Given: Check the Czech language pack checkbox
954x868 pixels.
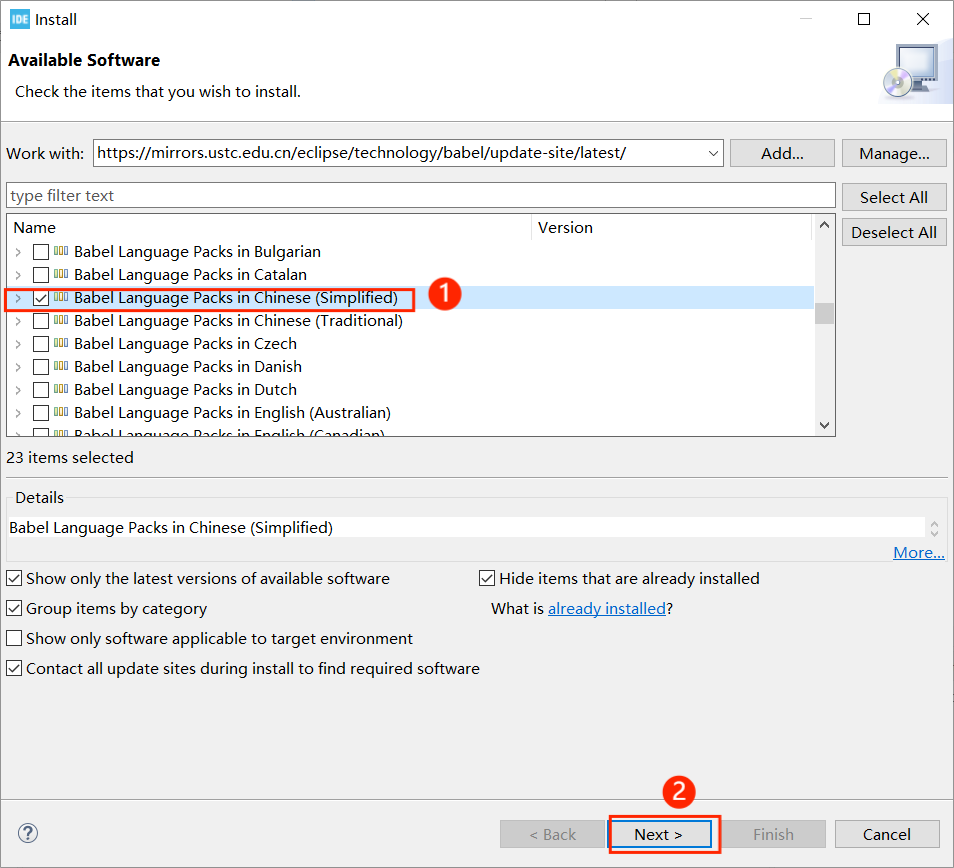Looking at the screenshot, I should coord(41,344).
